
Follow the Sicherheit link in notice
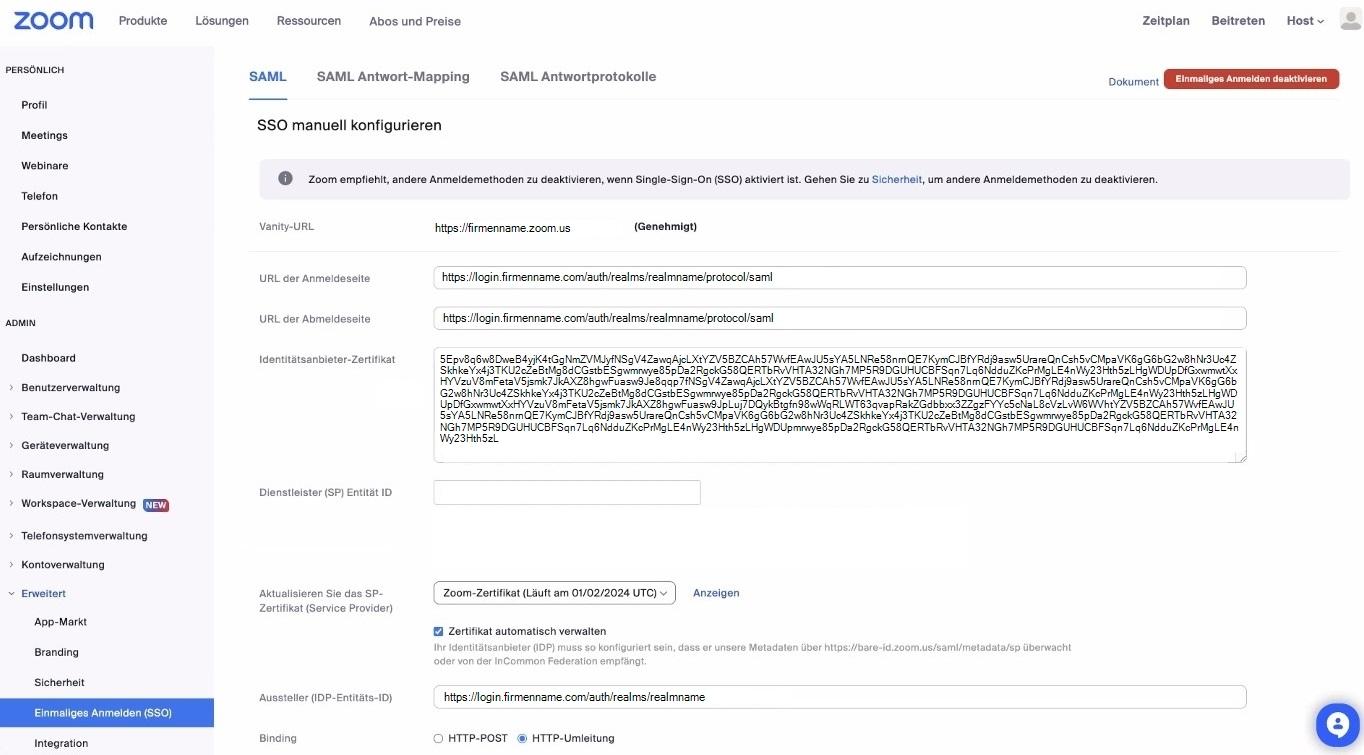897,179
